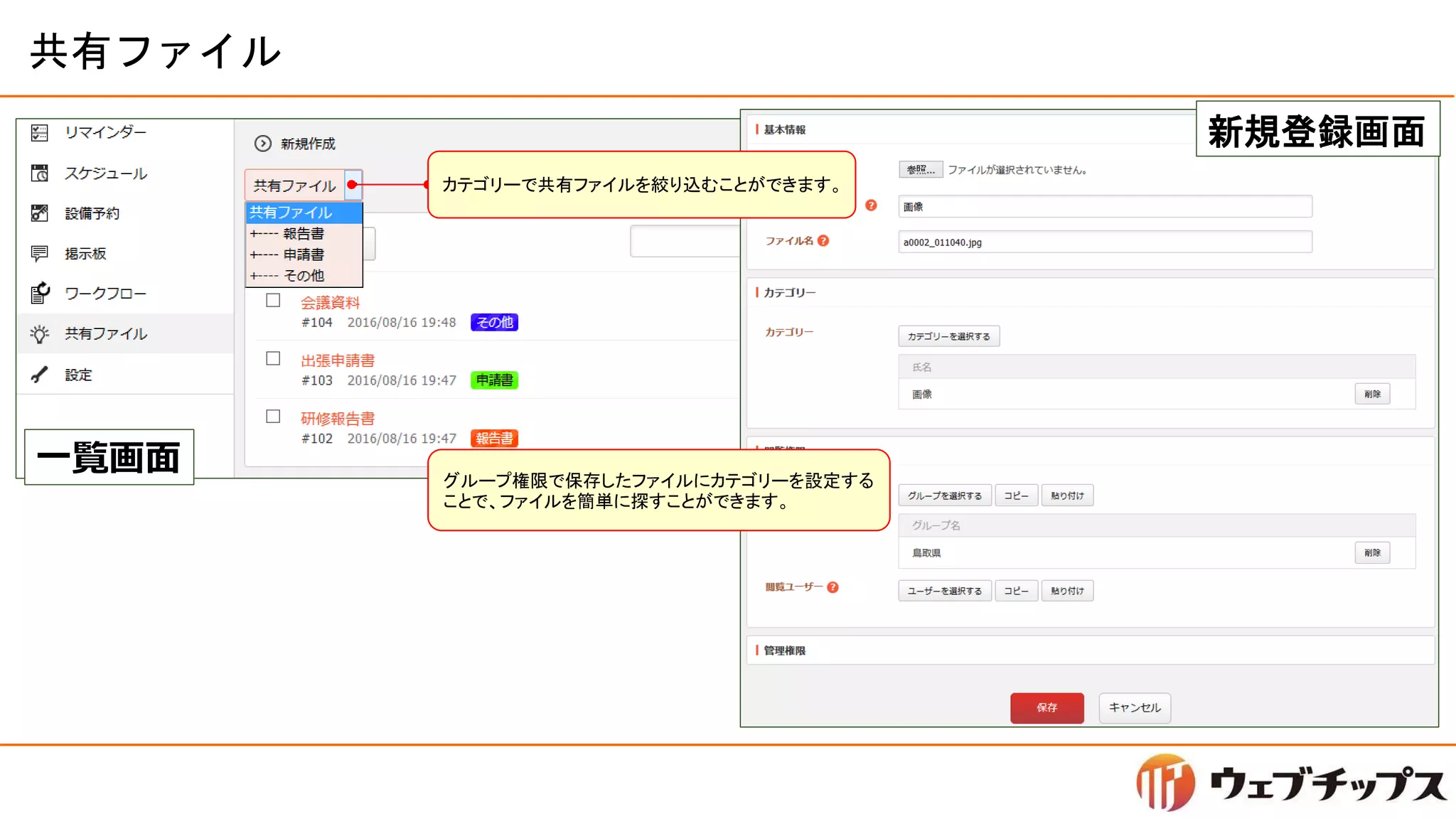Click the facility reservation (設備予約) icon

[x=40, y=213]
